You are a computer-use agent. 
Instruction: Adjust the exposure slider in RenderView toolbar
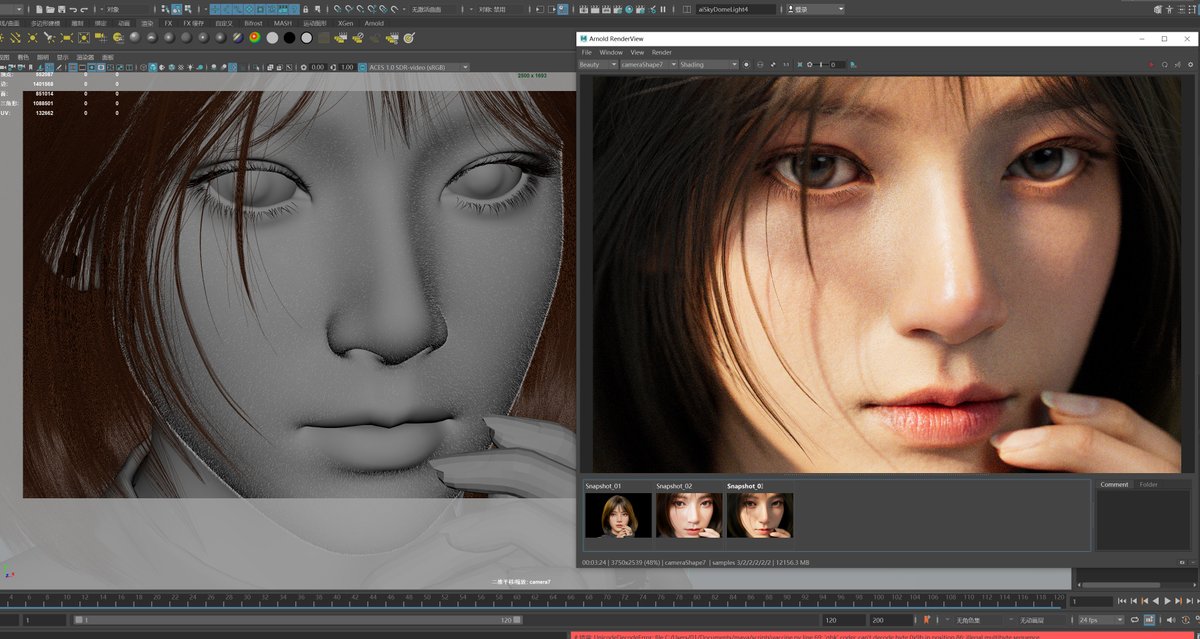823,64
